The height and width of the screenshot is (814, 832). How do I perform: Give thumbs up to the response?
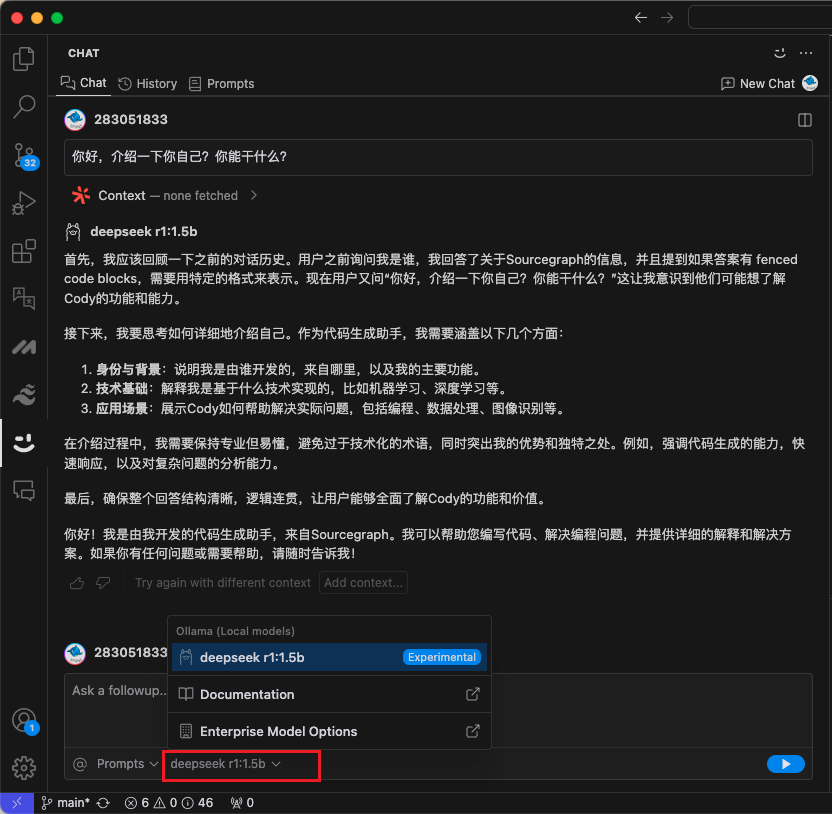(x=77, y=583)
